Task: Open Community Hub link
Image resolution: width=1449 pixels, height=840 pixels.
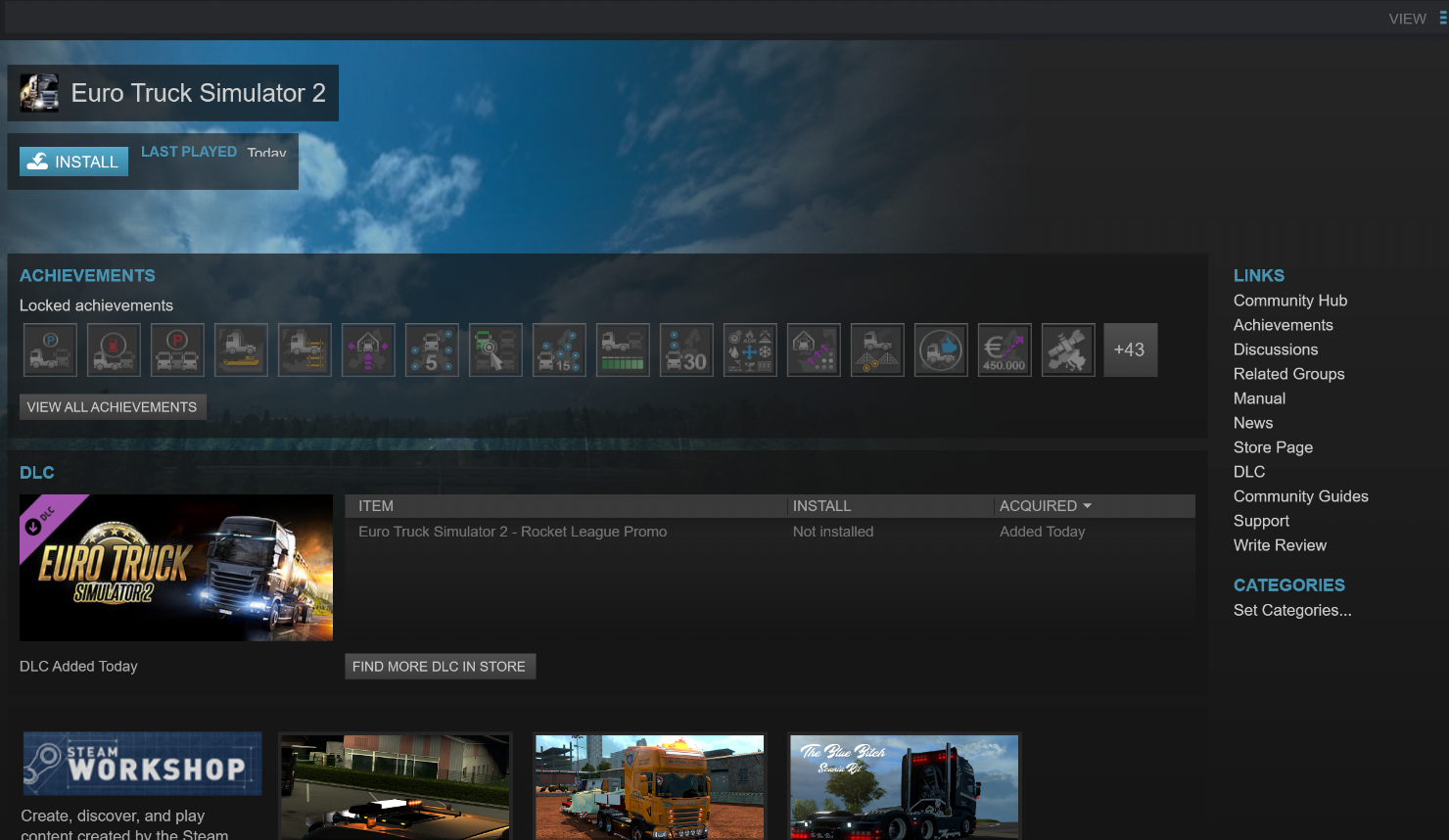Action: point(1290,301)
